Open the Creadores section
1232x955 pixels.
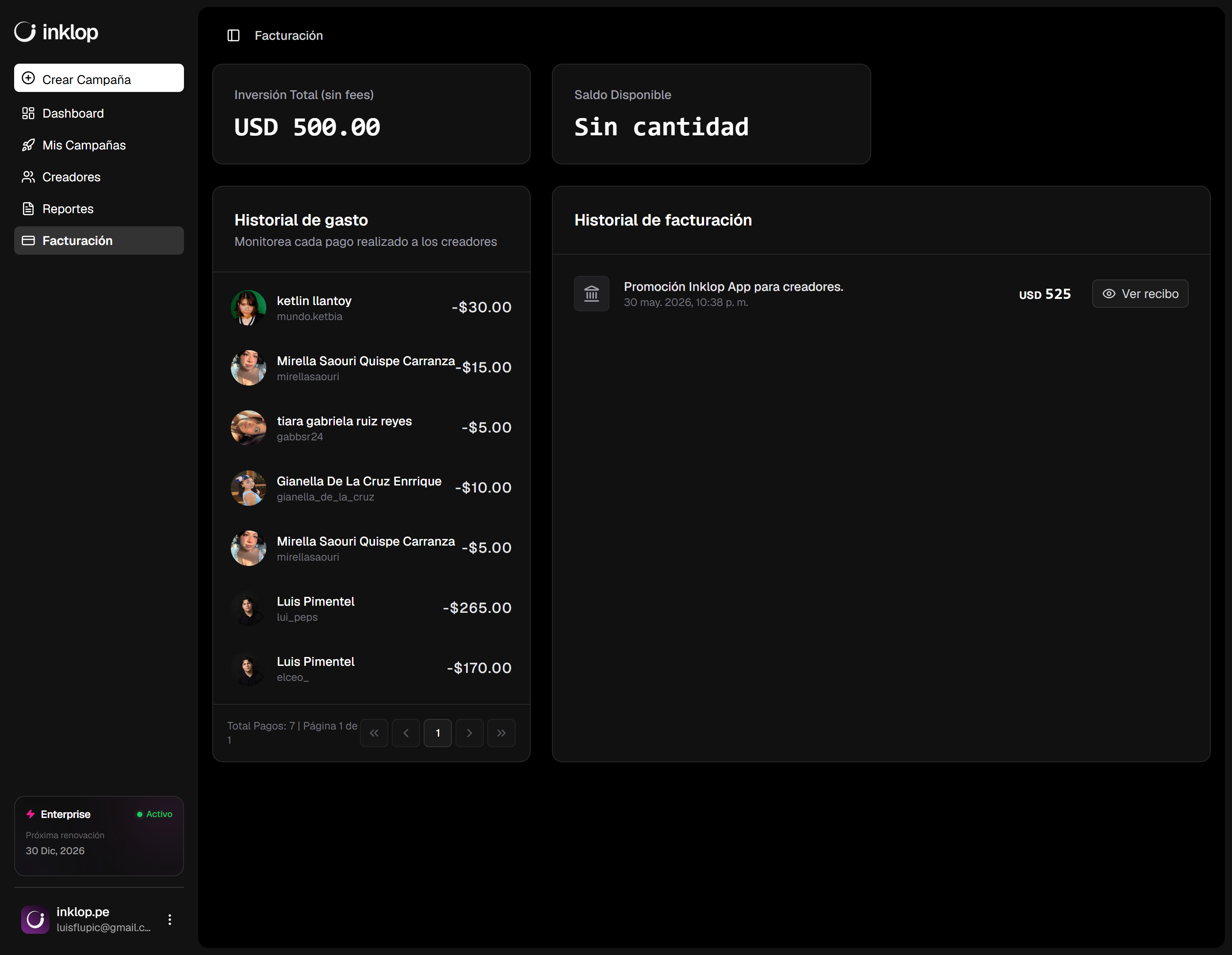coord(99,177)
